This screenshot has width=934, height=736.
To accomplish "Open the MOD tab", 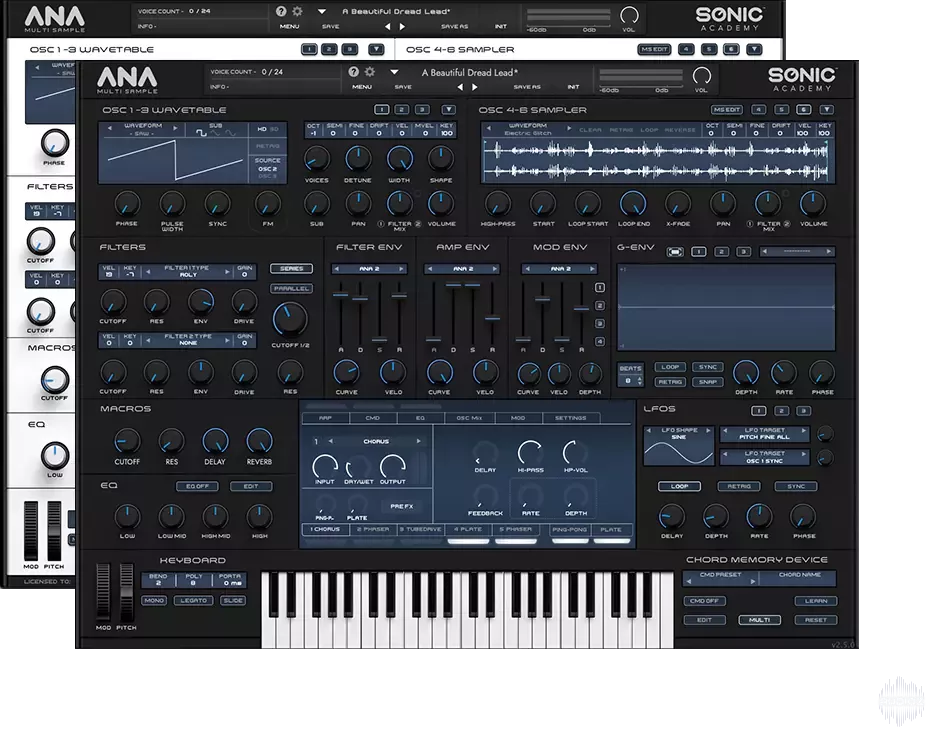I will (518, 418).
